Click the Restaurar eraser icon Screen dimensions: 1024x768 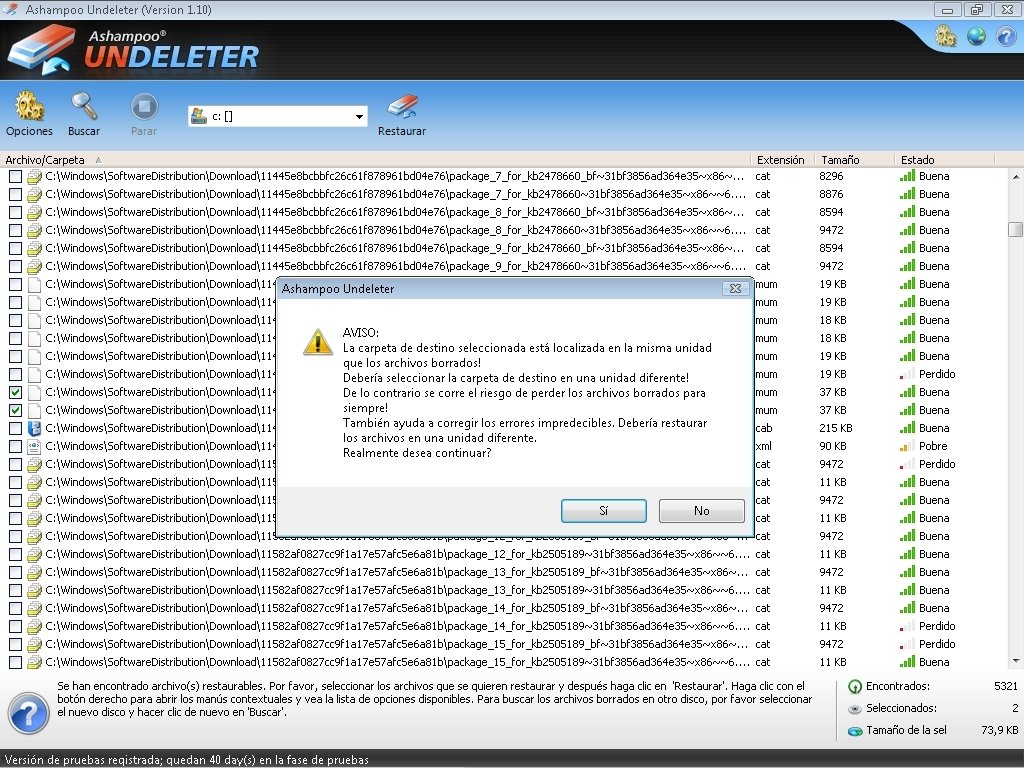click(402, 106)
